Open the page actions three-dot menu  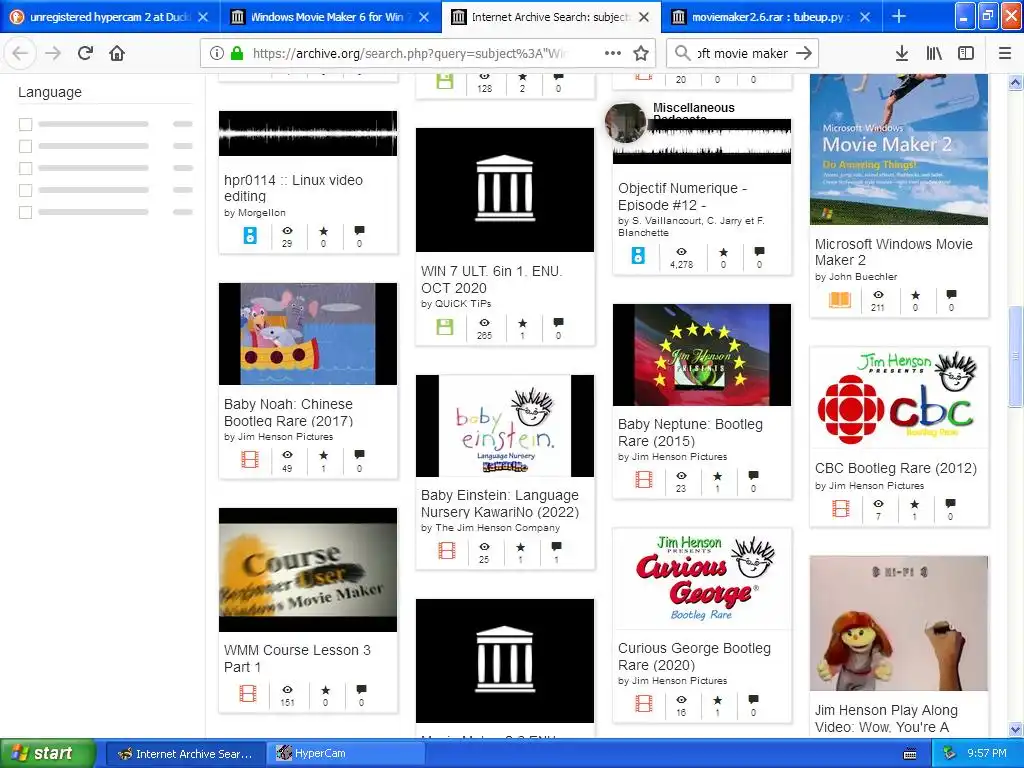coord(613,53)
